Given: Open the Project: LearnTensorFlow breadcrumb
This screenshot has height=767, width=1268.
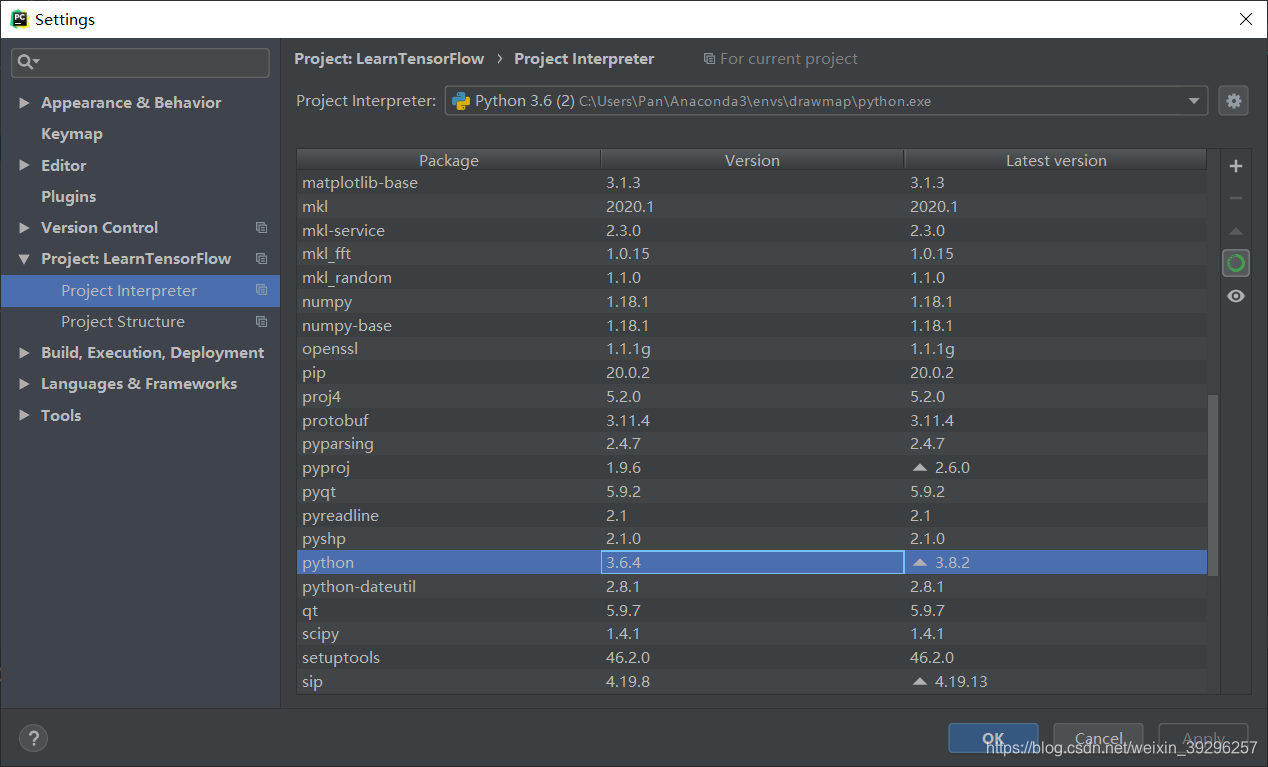Looking at the screenshot, I should pyautogui.click(x=389, y=58).
